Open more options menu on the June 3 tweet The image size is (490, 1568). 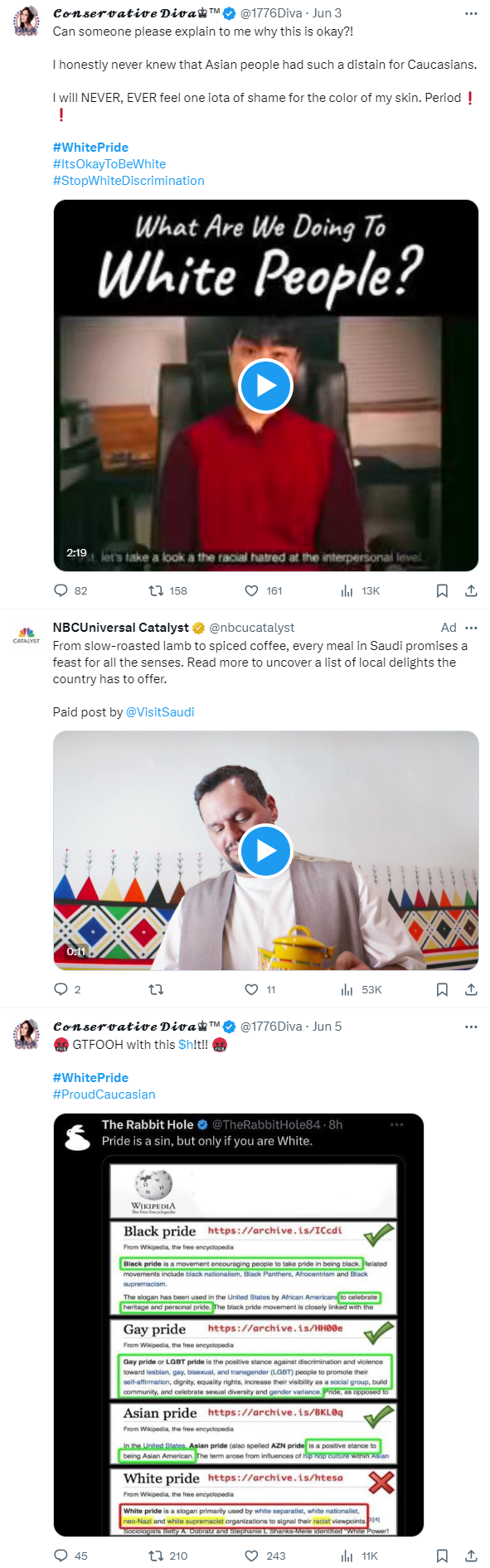click(471, 12)
